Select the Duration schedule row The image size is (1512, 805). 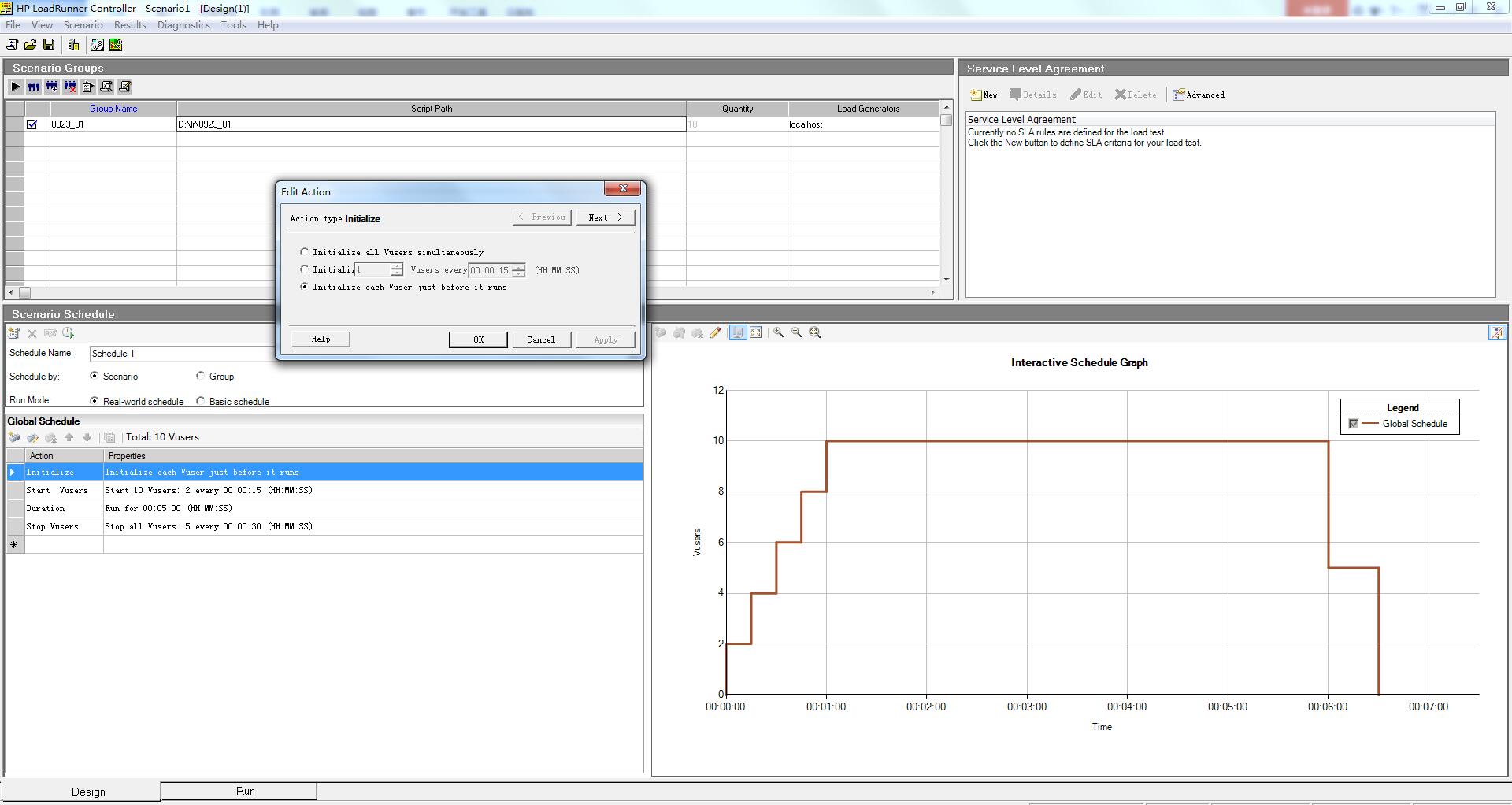click(324, 508)
